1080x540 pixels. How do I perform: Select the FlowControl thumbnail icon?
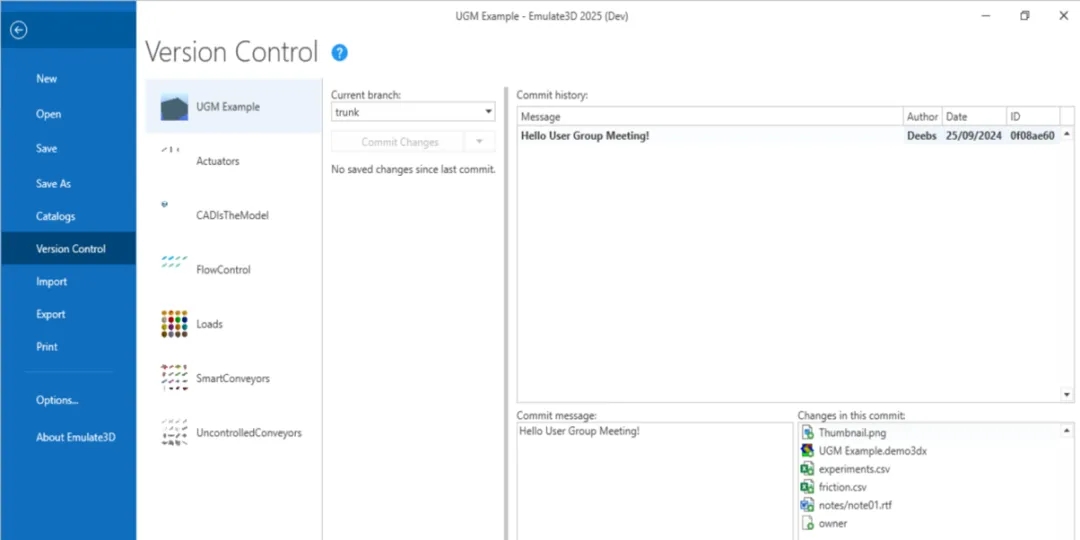click(174, 262)
